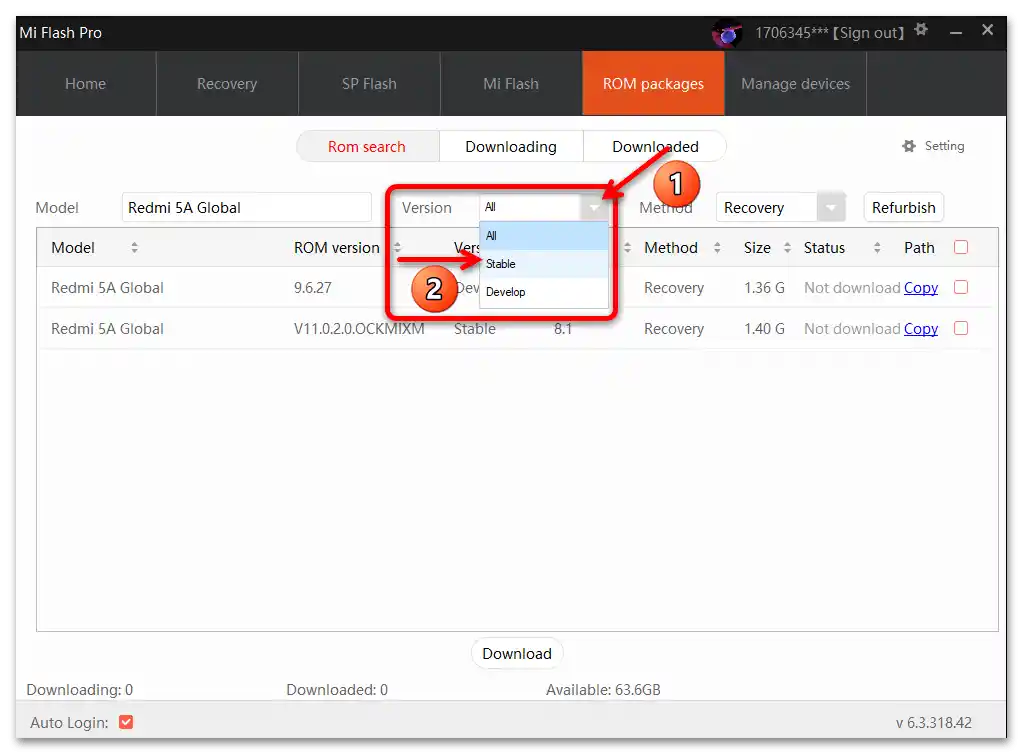The image size is (1023, 754).
Task: Sort by Method column arrows
Action: tap(717, 248)
